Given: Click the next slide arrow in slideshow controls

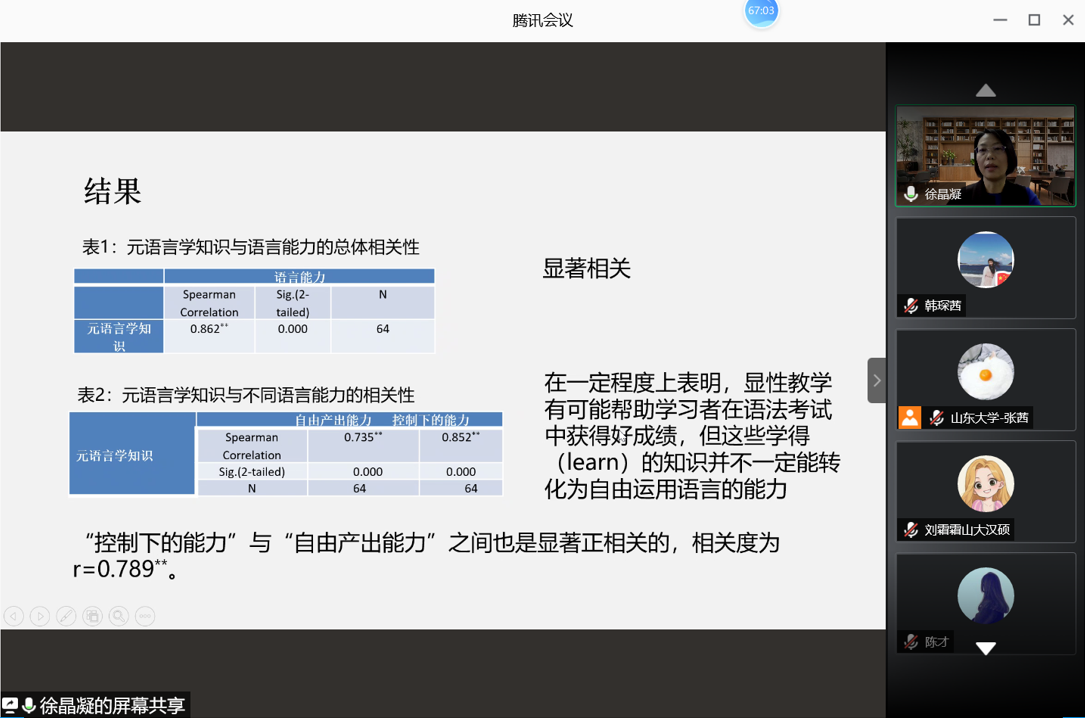Looking at the screenshot, I should [x=40, y=616].
